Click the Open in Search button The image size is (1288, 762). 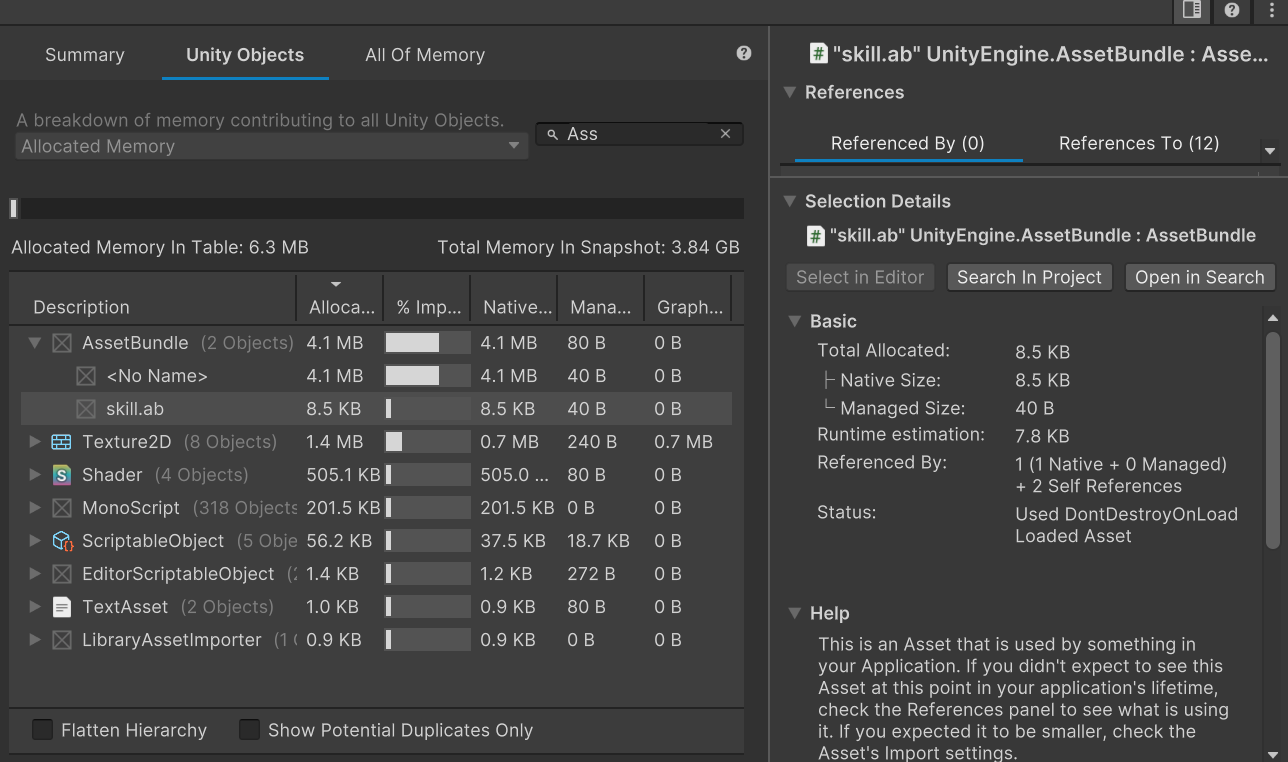click(1199, 277)
